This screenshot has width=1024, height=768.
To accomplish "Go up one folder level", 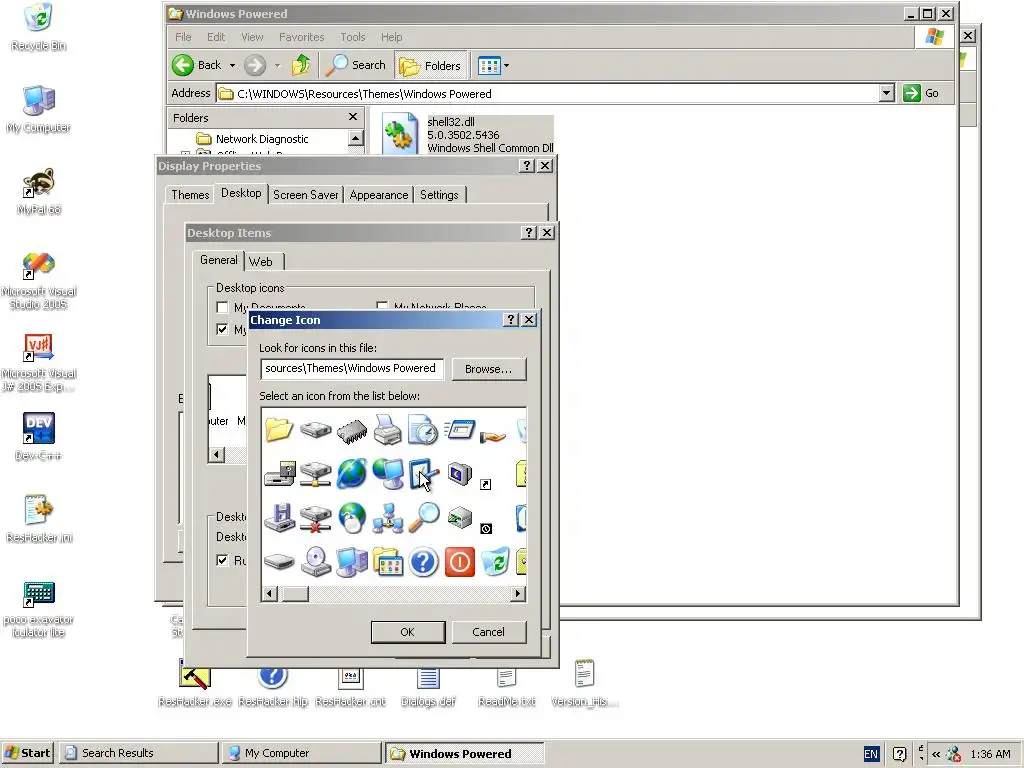I will 301,65.
